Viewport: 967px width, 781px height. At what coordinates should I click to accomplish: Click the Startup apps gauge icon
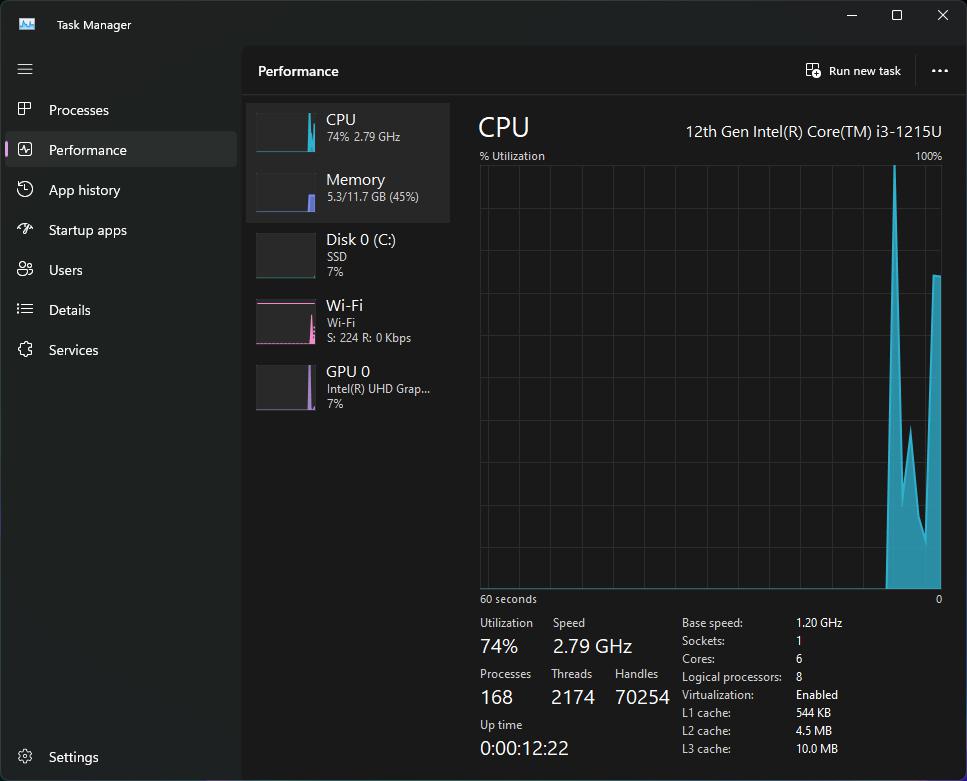tap(26, 230)
